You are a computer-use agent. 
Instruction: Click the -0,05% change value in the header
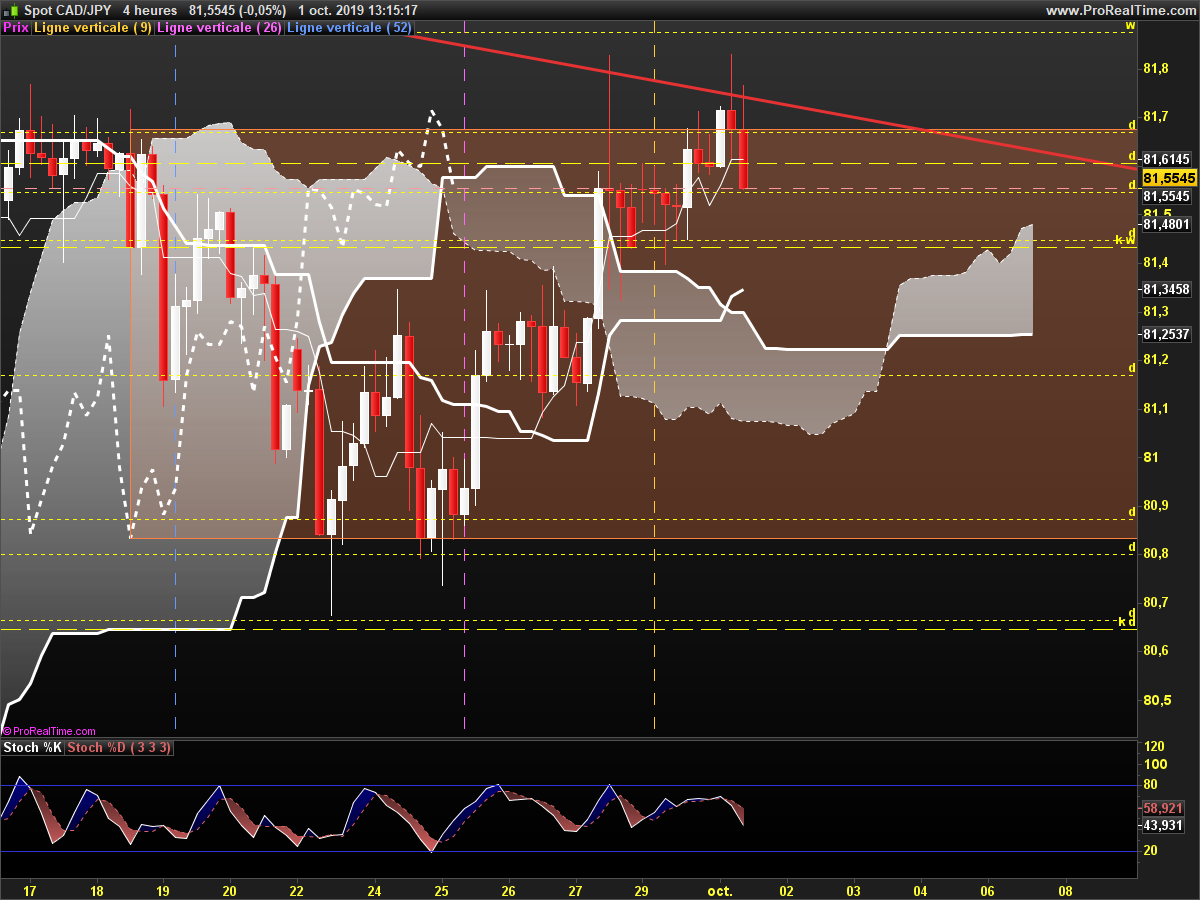point(262,10)
